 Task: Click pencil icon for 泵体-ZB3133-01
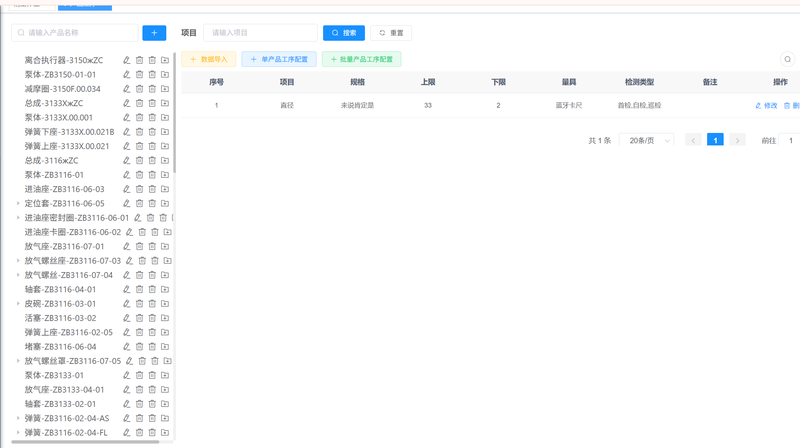coord(127,375)
